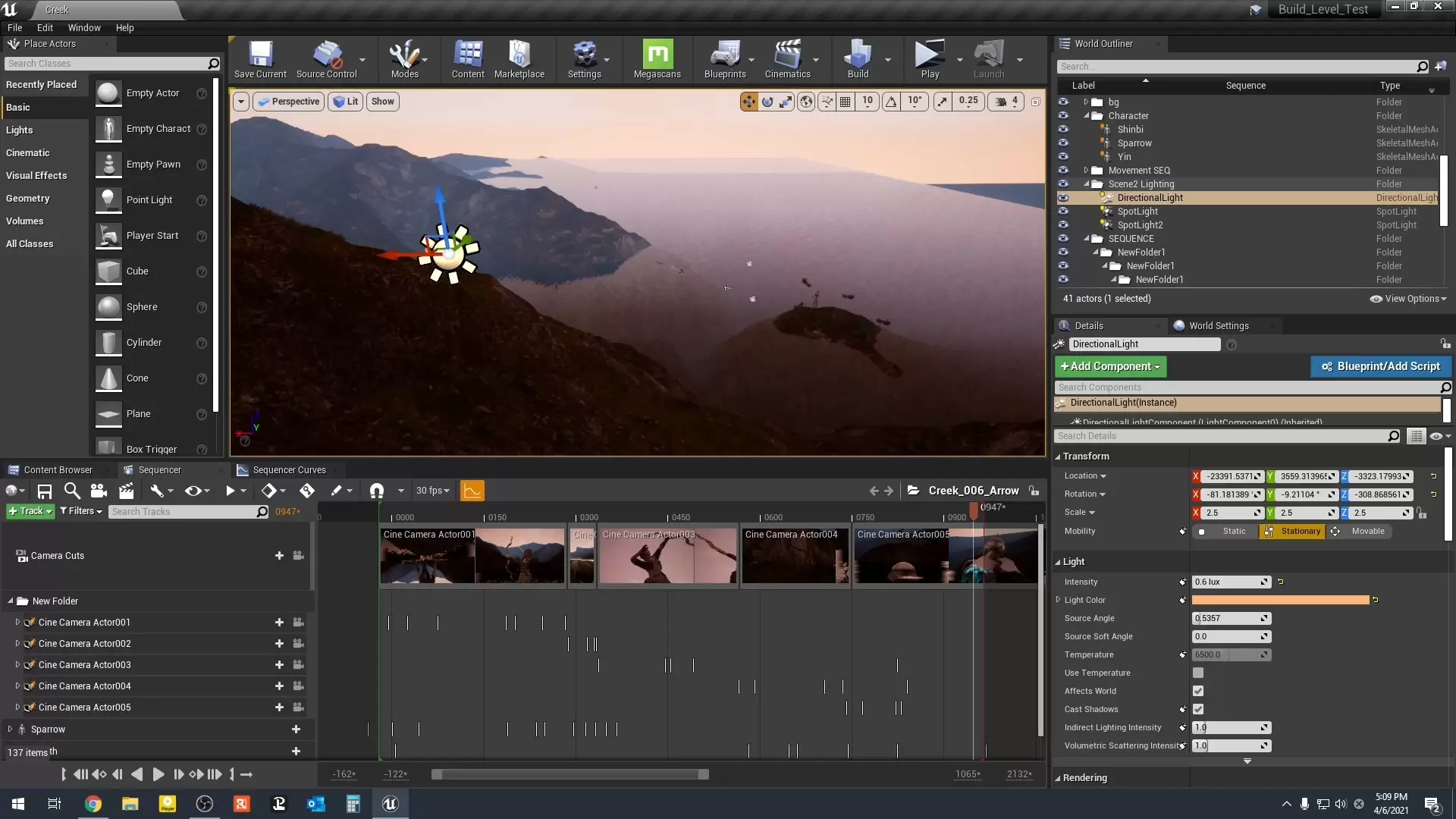Click the Blueprint/Add Script button
1456x819 pixels.
[1380, 366]
